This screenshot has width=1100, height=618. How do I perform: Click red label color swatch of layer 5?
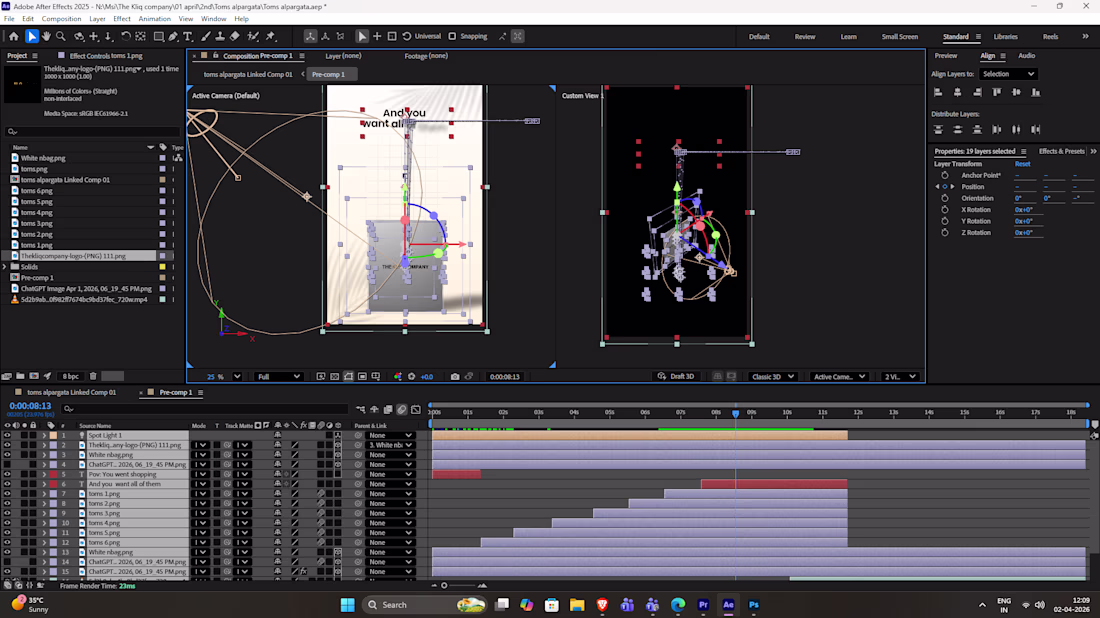click(53, 474)
